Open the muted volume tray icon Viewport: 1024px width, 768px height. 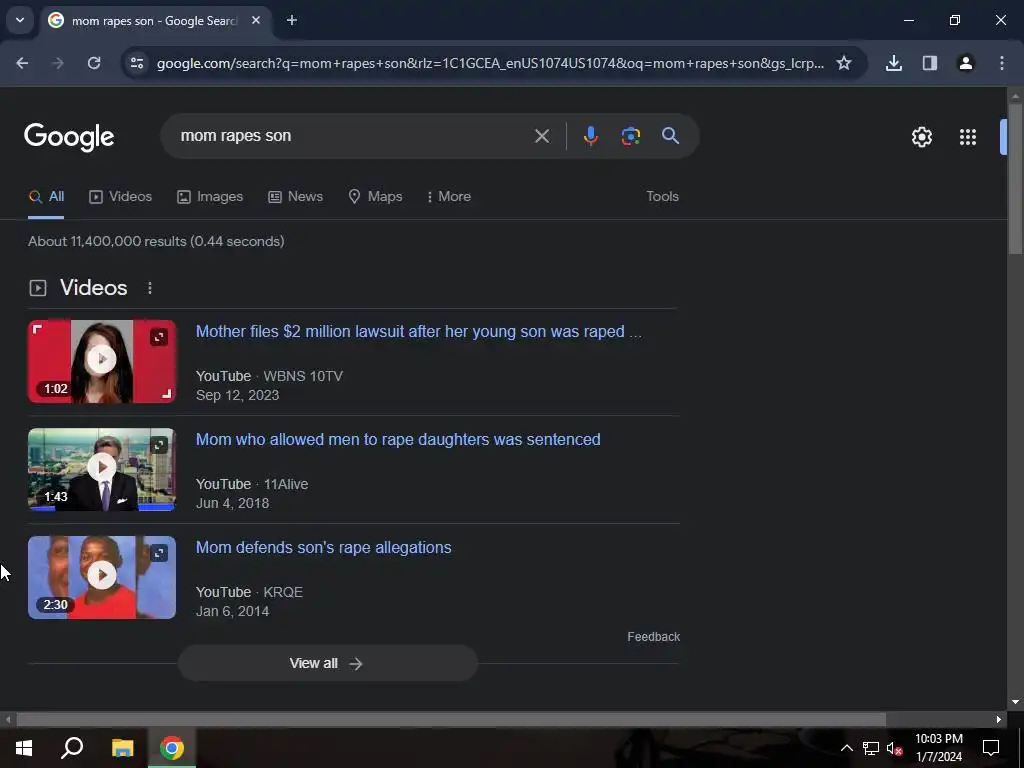(894, 748)
